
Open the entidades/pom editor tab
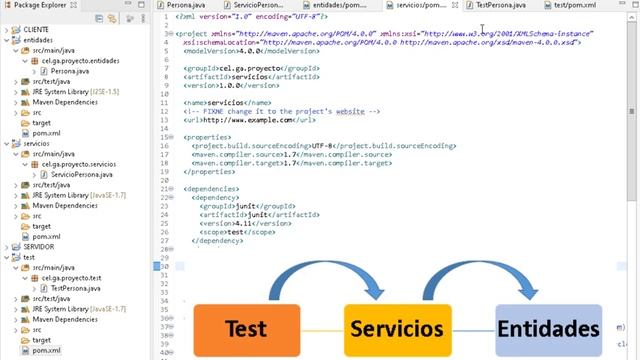coord(335,5)
